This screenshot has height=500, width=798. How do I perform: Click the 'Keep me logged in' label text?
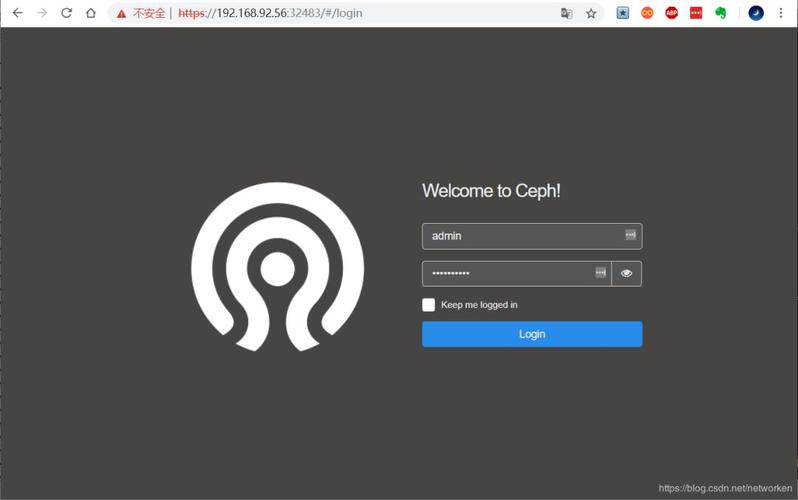pos(479,304)
